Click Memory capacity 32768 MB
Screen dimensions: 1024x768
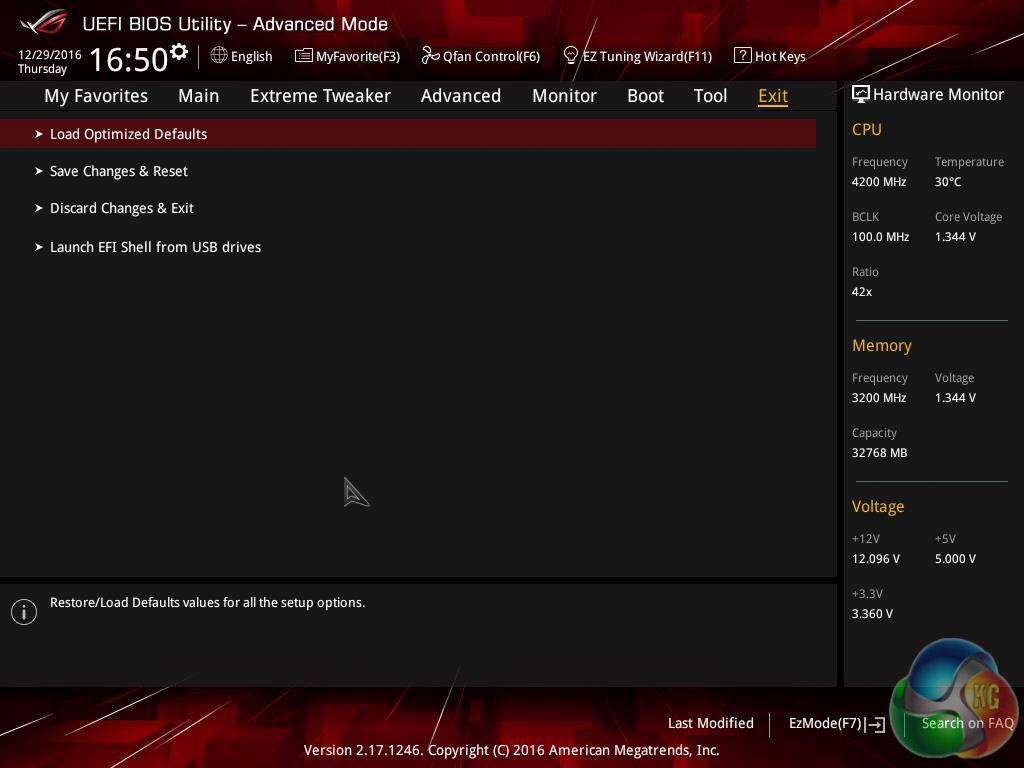click(x=879, y=453)
